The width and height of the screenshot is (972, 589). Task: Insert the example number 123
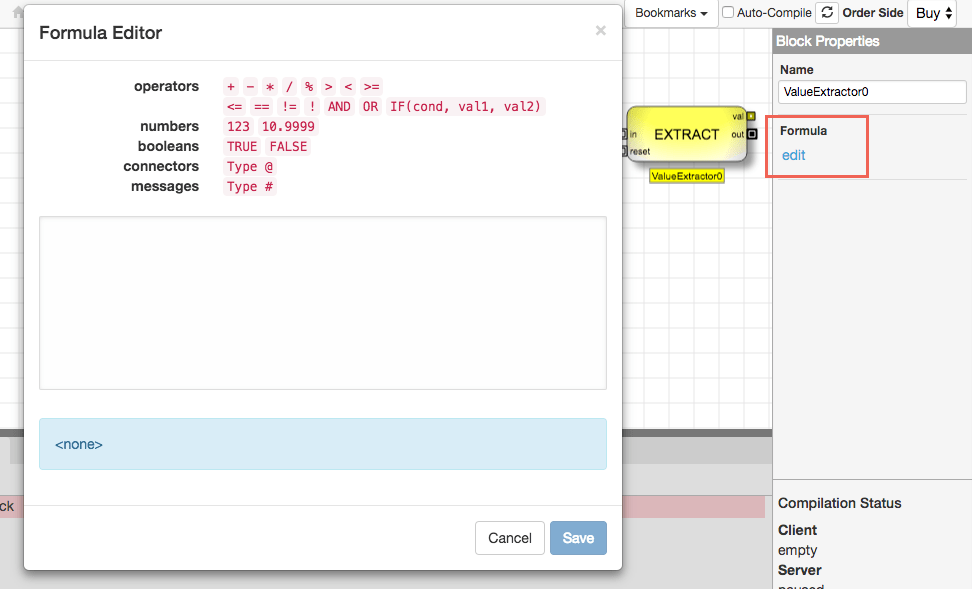coord(238,126)
